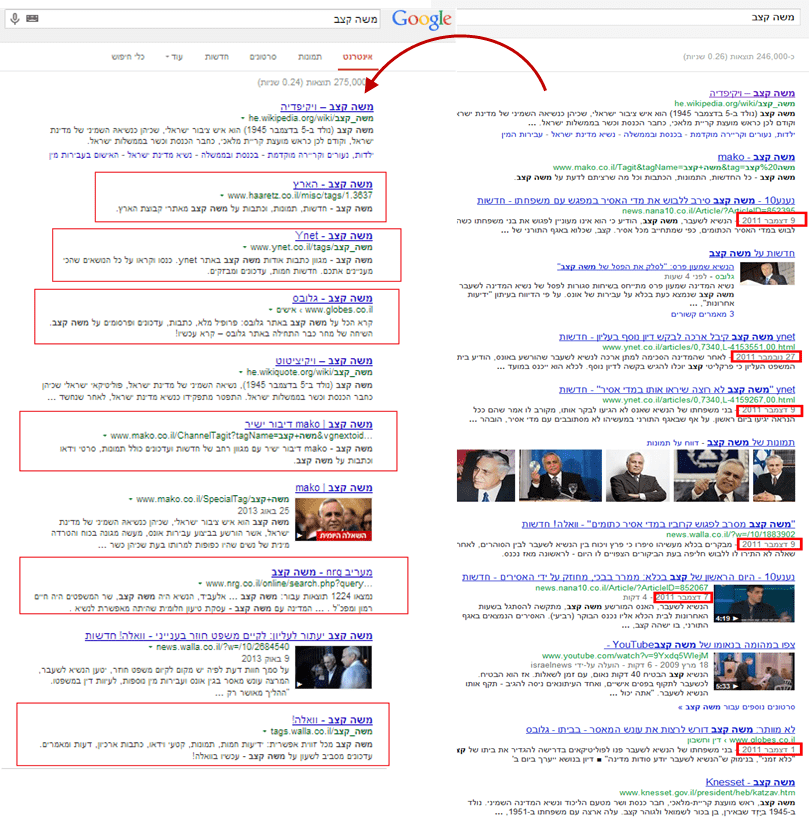809x823 pixels.
Task: Open משה קצב – ויקיפדיה result in right pane
Action: click(752, 93)
